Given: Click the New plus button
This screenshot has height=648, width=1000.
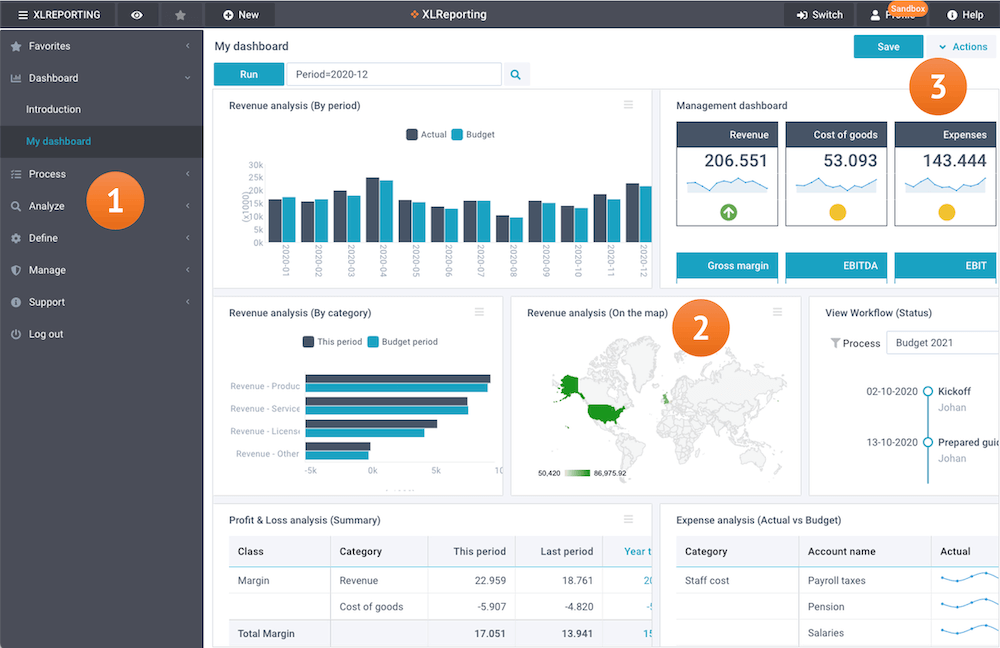Looking at the screenshot, I should pyautogui.click(x=241, y=15).
